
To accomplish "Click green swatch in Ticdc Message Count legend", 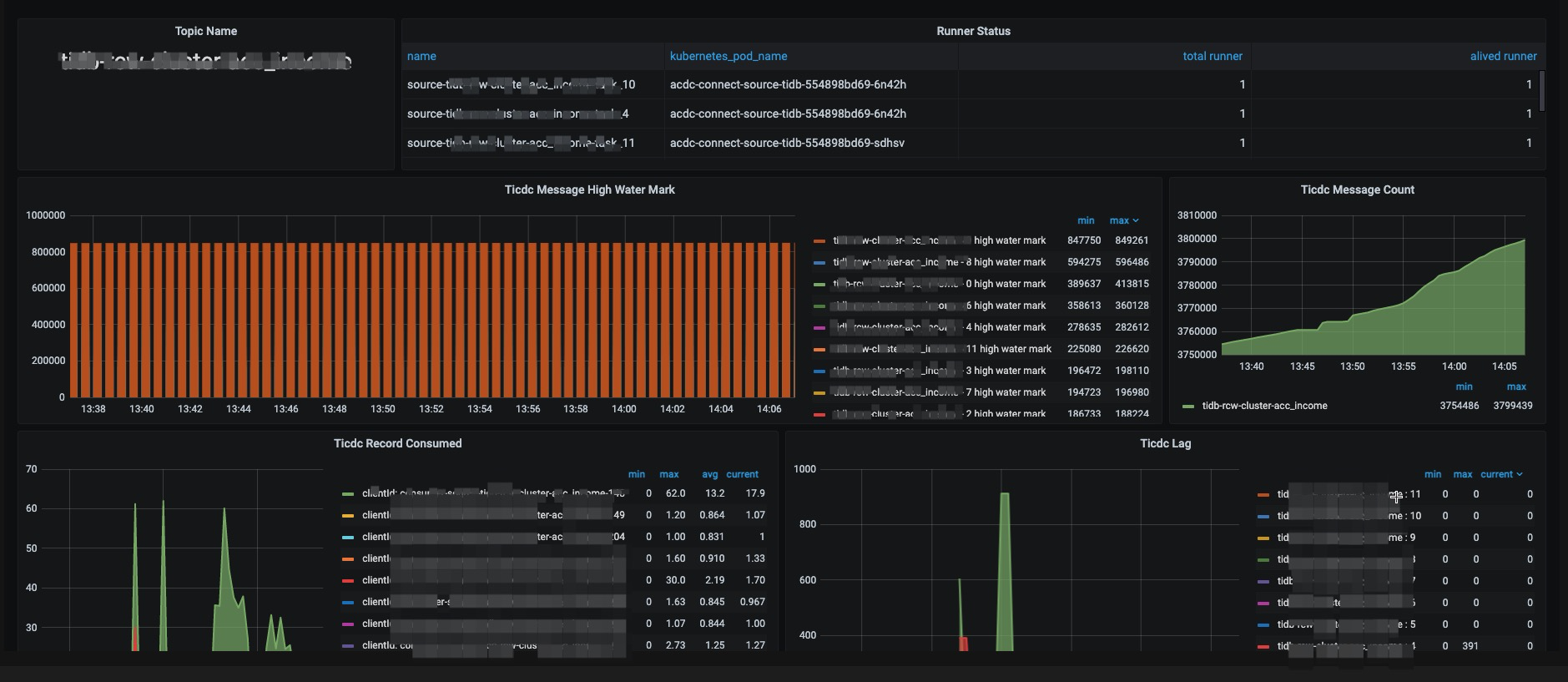I will [1188, 406].
